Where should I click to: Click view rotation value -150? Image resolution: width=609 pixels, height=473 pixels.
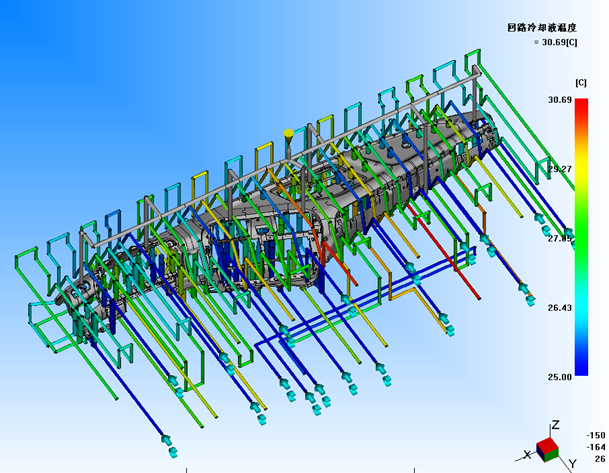595,435
